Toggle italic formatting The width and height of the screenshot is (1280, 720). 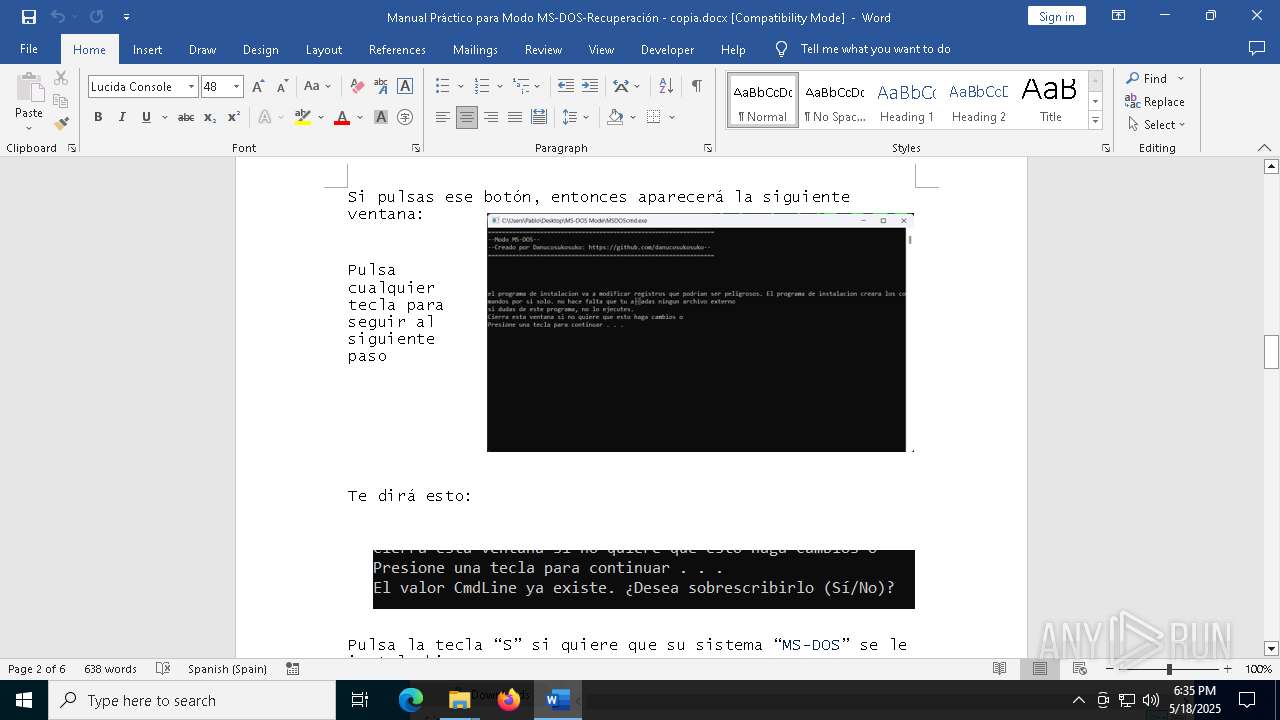122,117
